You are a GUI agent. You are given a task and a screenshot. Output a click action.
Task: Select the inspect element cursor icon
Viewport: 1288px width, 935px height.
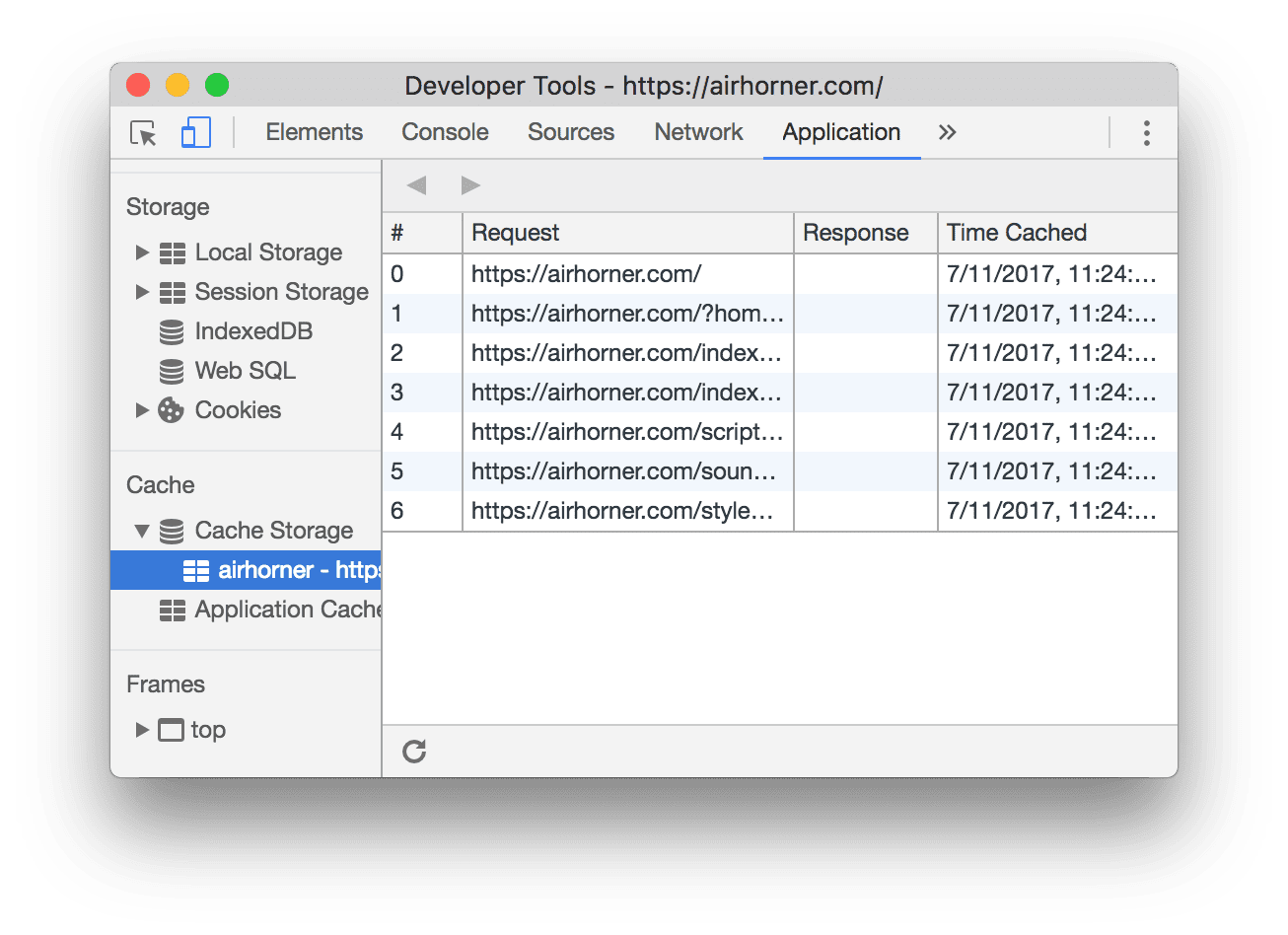(x=141, y=133)
